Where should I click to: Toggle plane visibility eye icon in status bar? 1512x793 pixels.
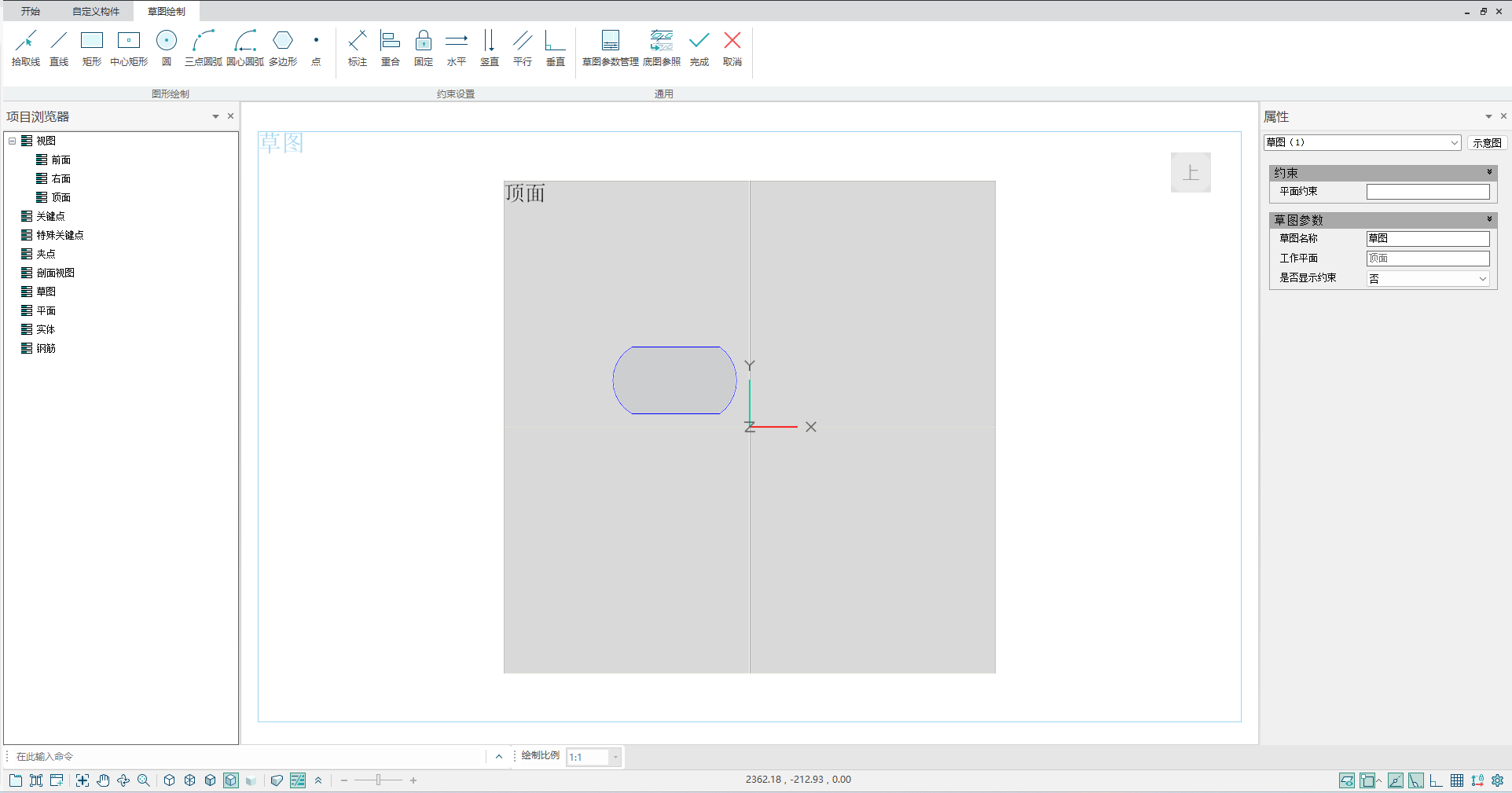[x=1346, y=780]
